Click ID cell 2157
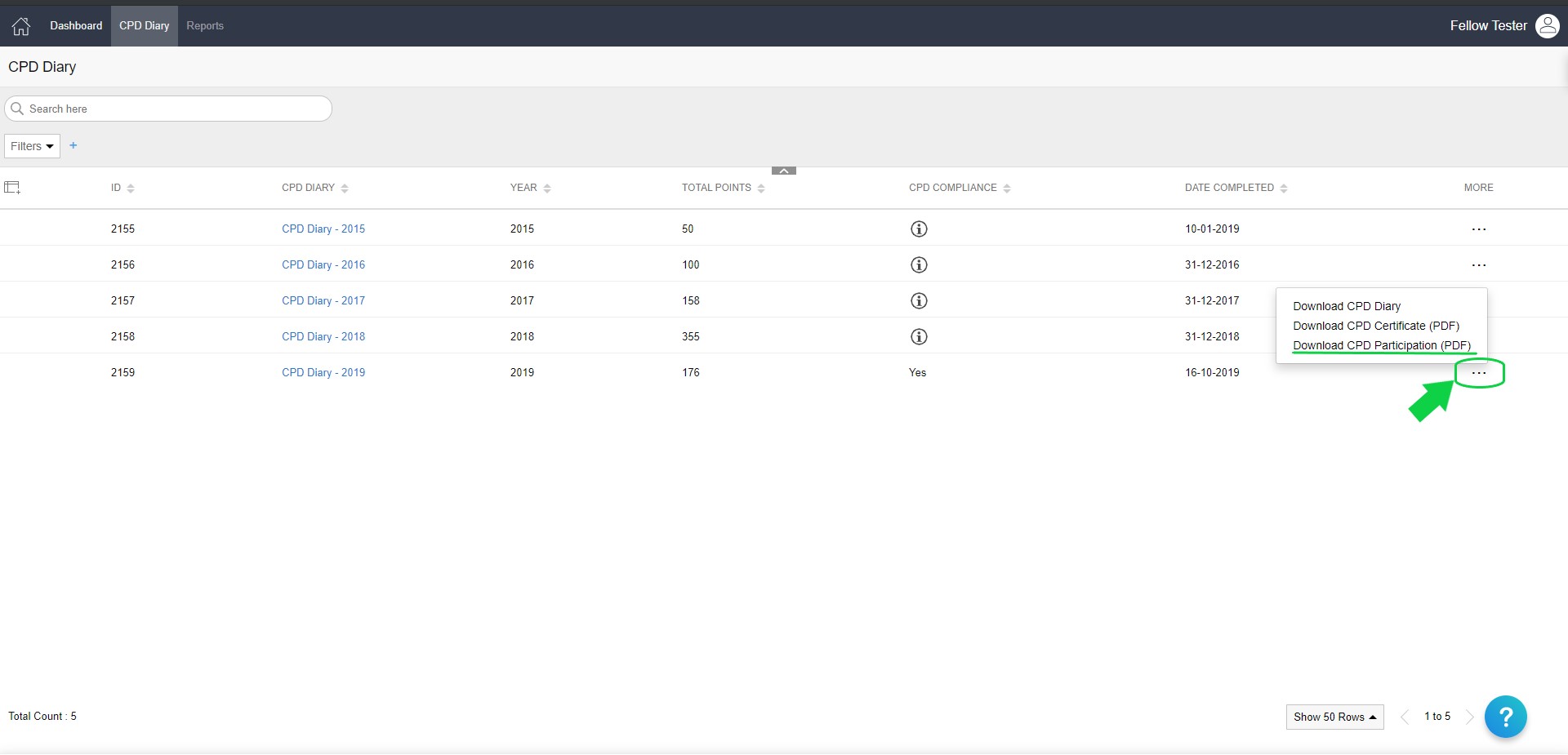Image resolution: width=1568 pixels, height=755 pixels. pyautogui.click(x=122, y=301)
